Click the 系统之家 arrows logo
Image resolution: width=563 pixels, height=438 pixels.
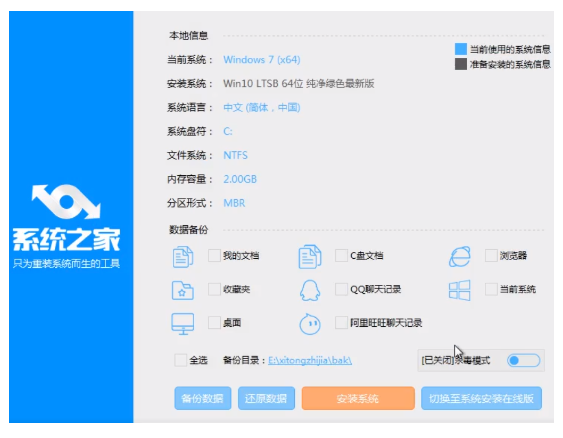pyautogui.click(x=66, y=202)
